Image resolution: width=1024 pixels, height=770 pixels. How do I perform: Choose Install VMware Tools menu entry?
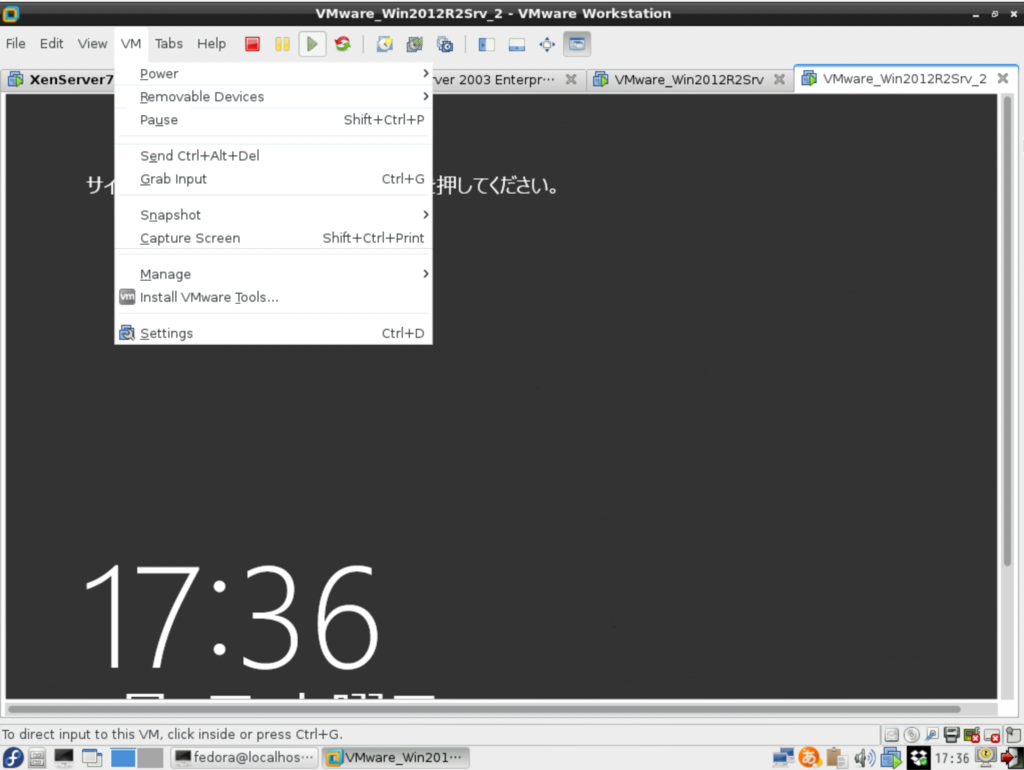coord(273,297)
